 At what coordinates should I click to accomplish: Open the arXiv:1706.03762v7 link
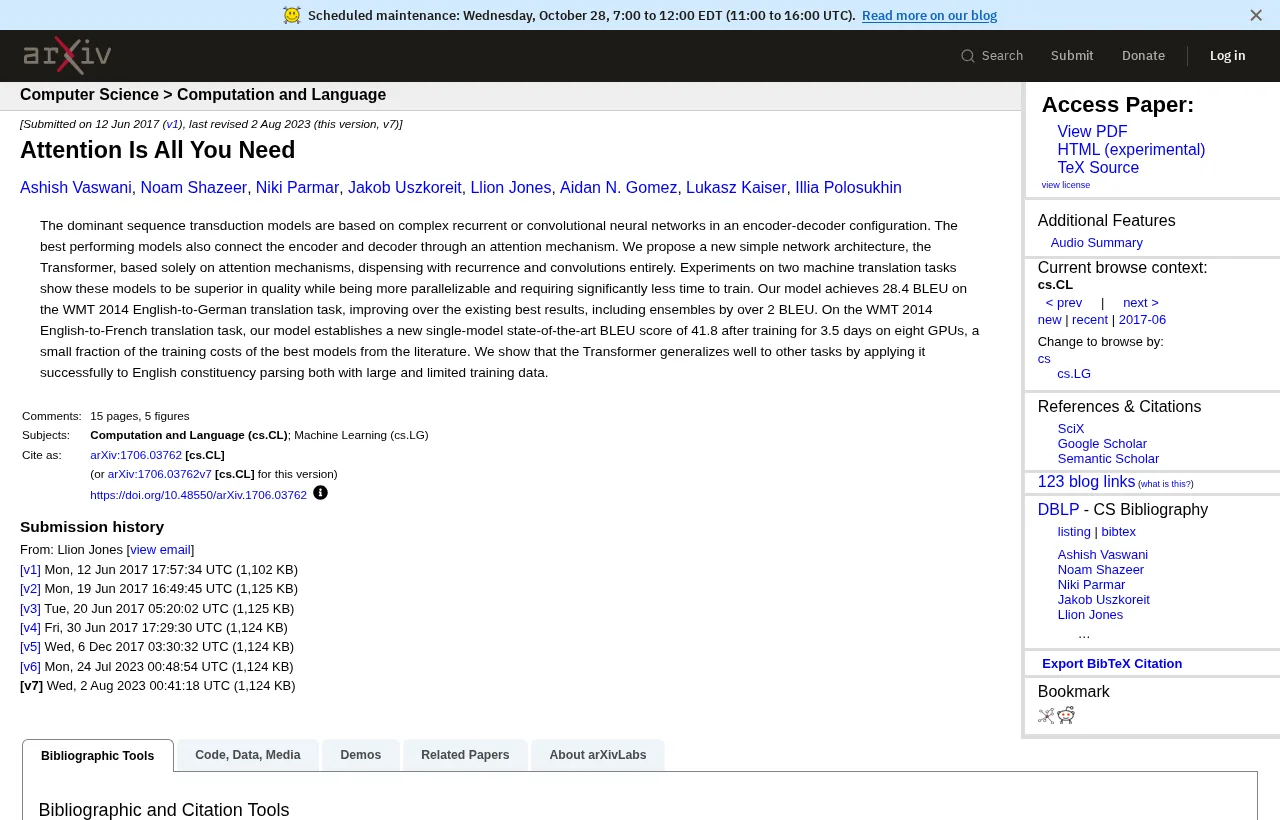[160, 474]
